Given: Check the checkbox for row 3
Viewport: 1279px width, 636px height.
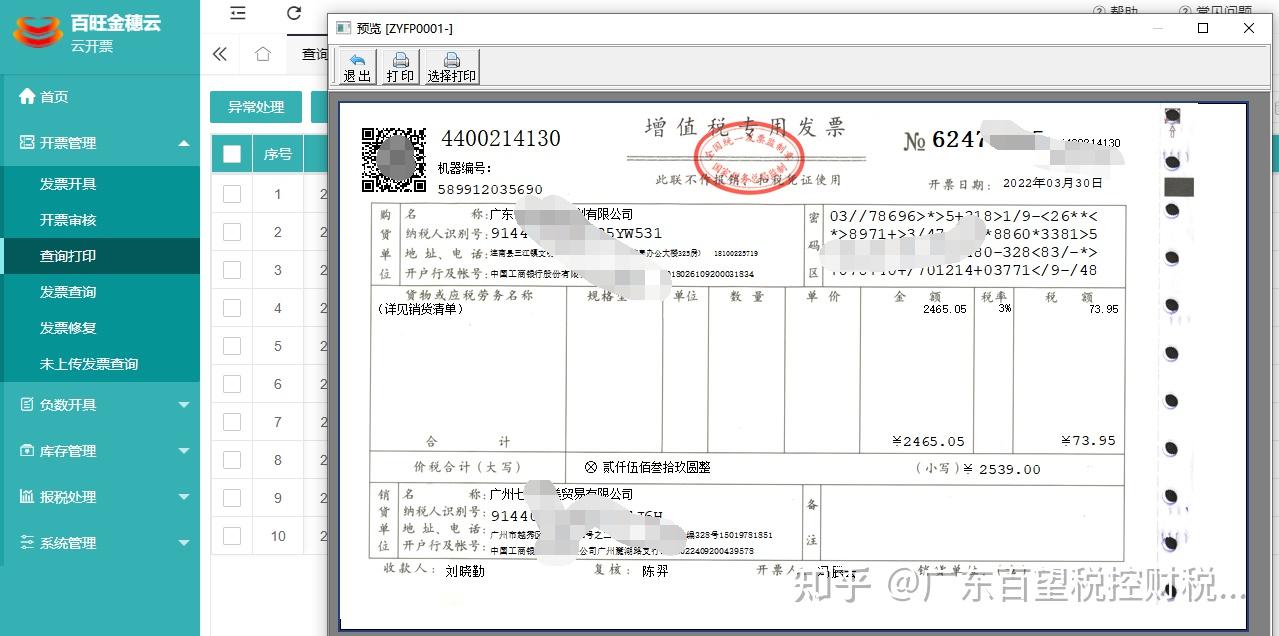Looking at the screenshot, I should pyautogui.click(x=232, y=270).
